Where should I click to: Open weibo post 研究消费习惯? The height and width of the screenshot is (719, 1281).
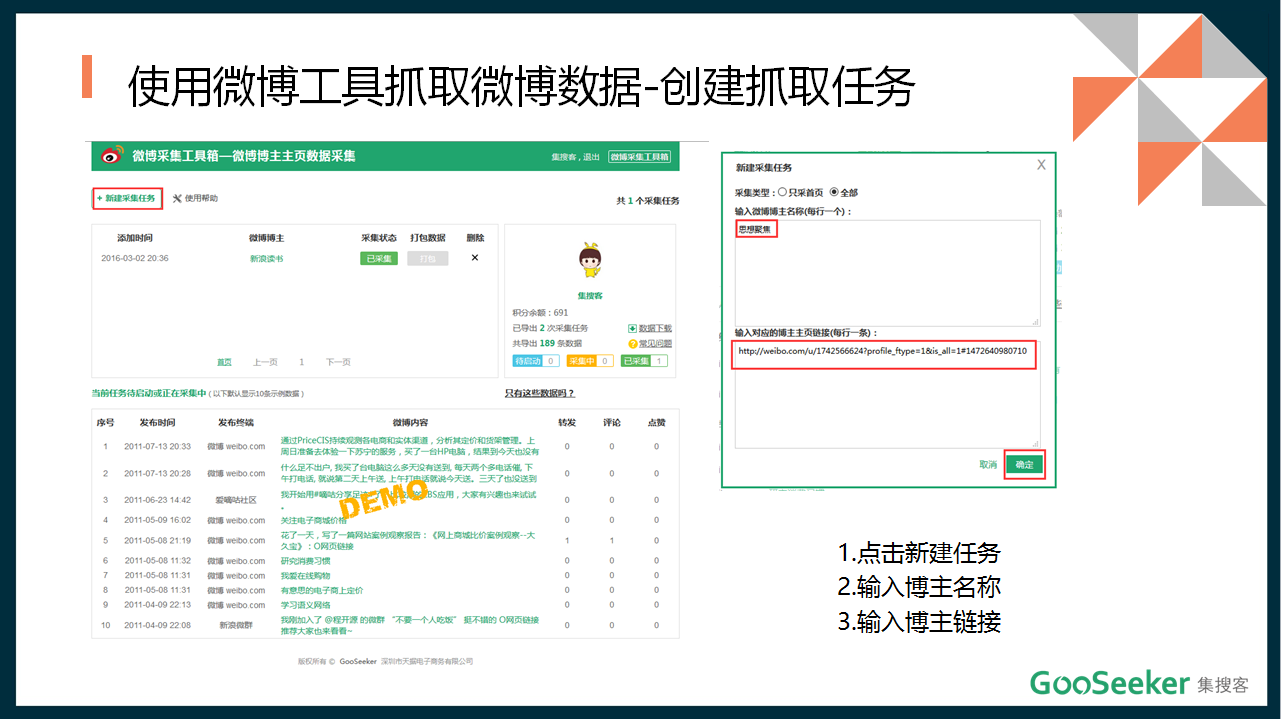305,561
